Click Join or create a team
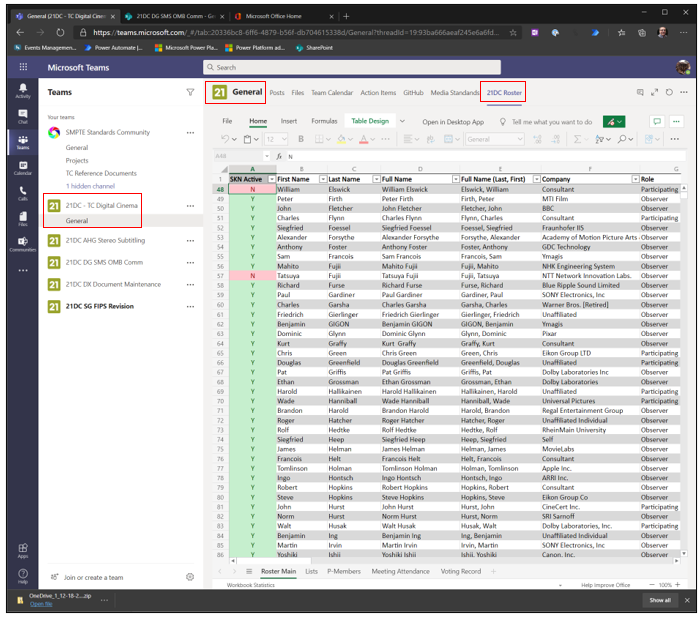 [93, 577]
